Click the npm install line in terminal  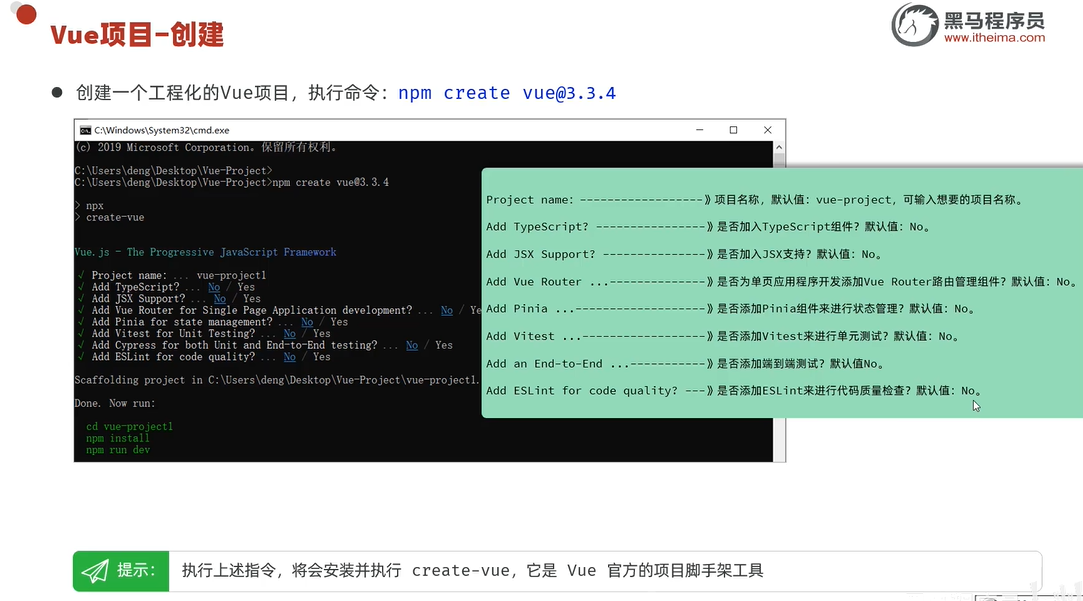pyautogui.click(x=117, y=438)
